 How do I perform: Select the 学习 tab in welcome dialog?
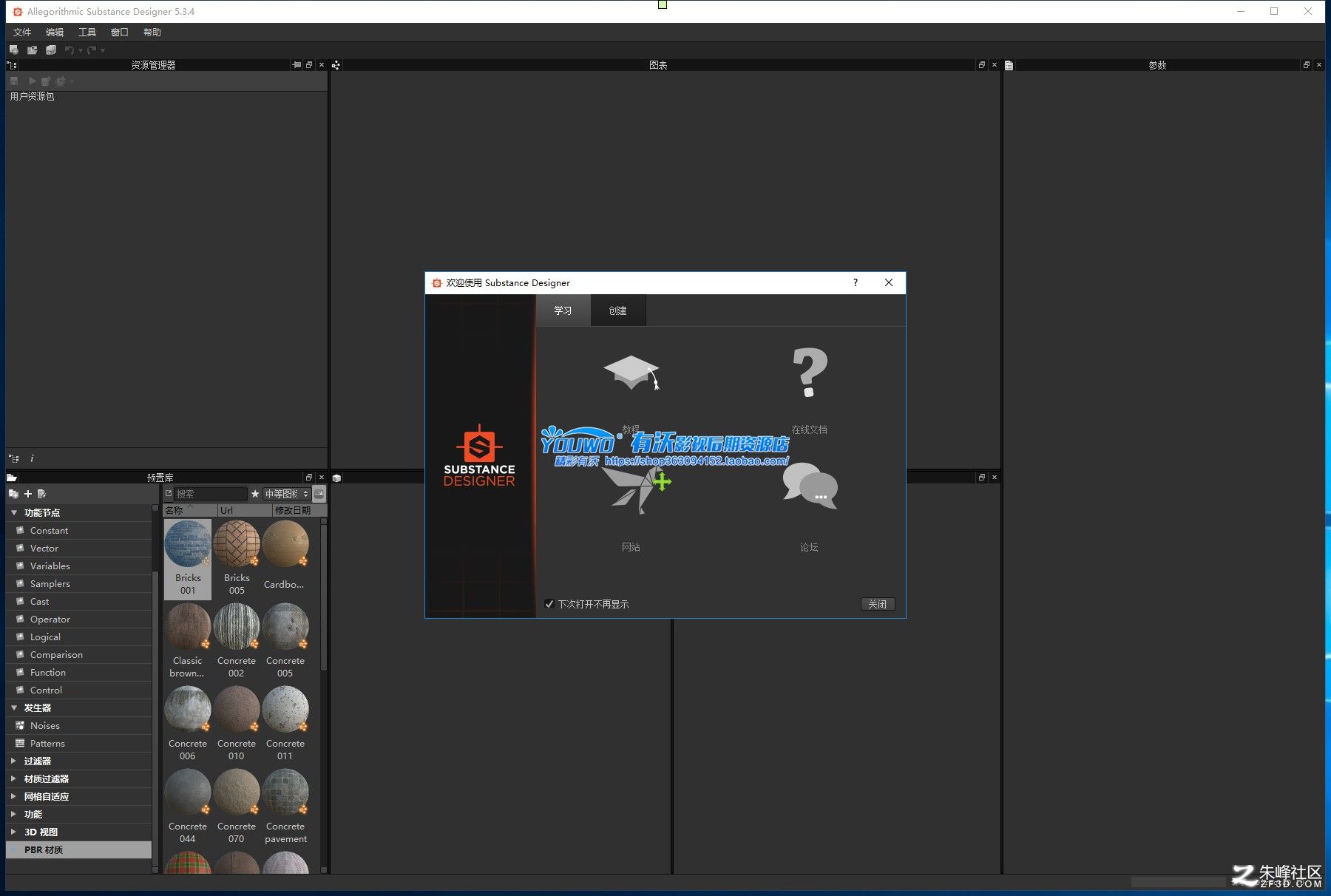563,310
